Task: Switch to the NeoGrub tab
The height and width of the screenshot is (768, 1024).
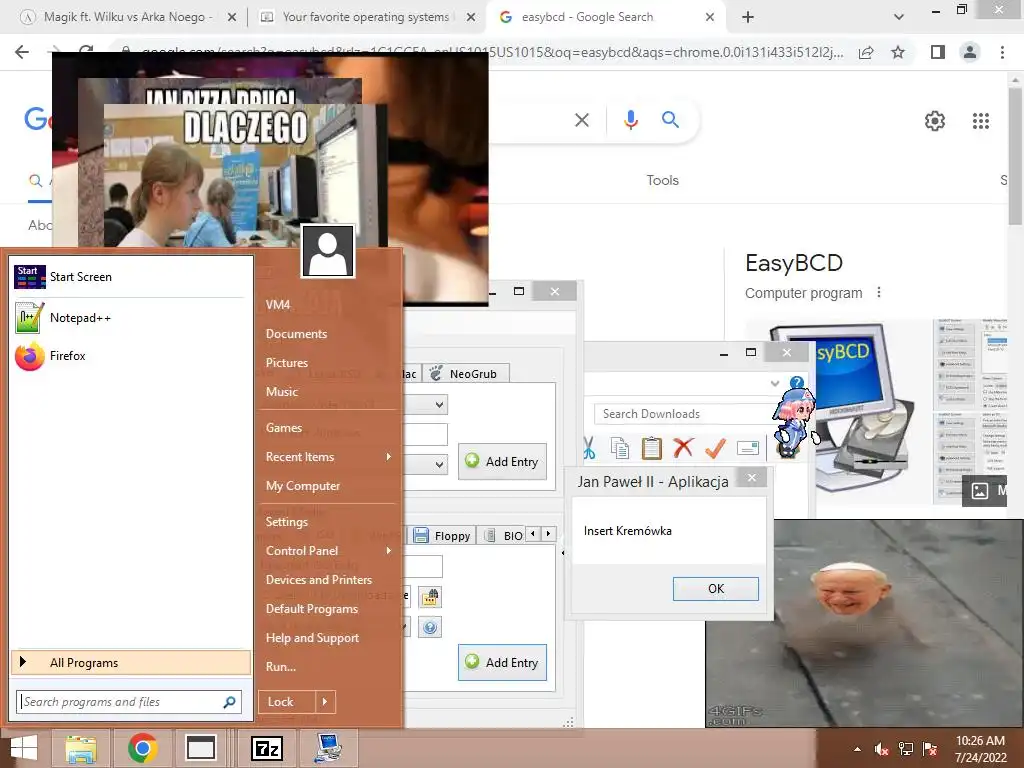Action: [x=464, y=374]
